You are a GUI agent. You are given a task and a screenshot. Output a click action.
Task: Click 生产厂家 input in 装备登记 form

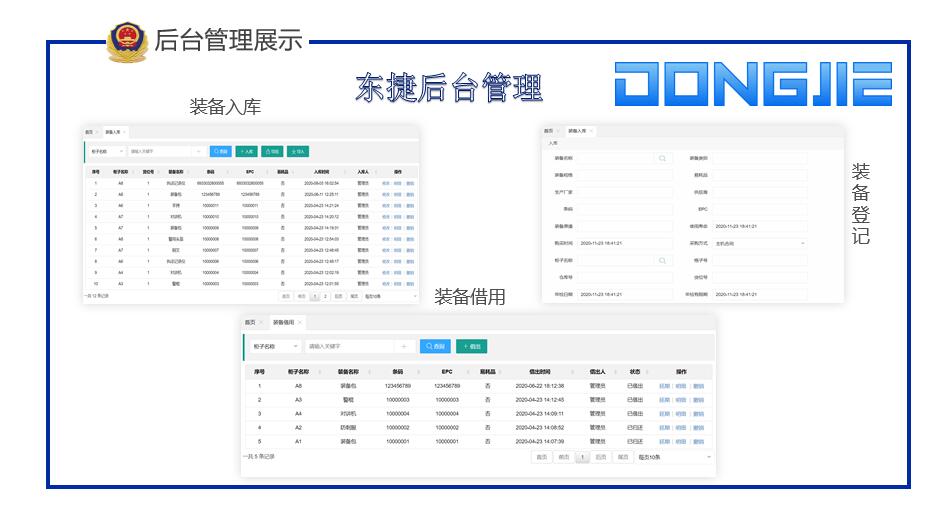pyautogui.click(x=624, y=193)
